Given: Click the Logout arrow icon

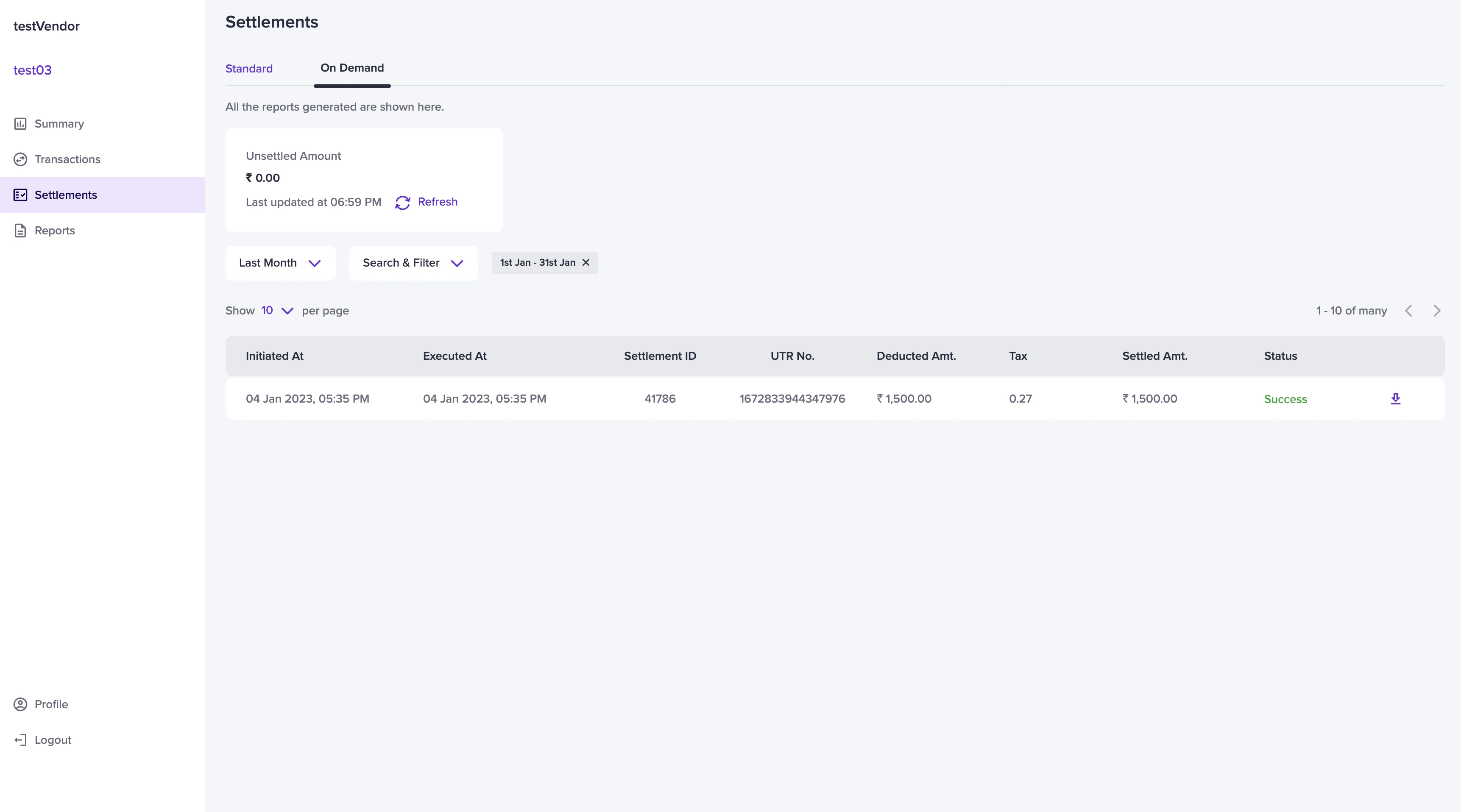Looking at the screenshot, I should pos(20,740).
